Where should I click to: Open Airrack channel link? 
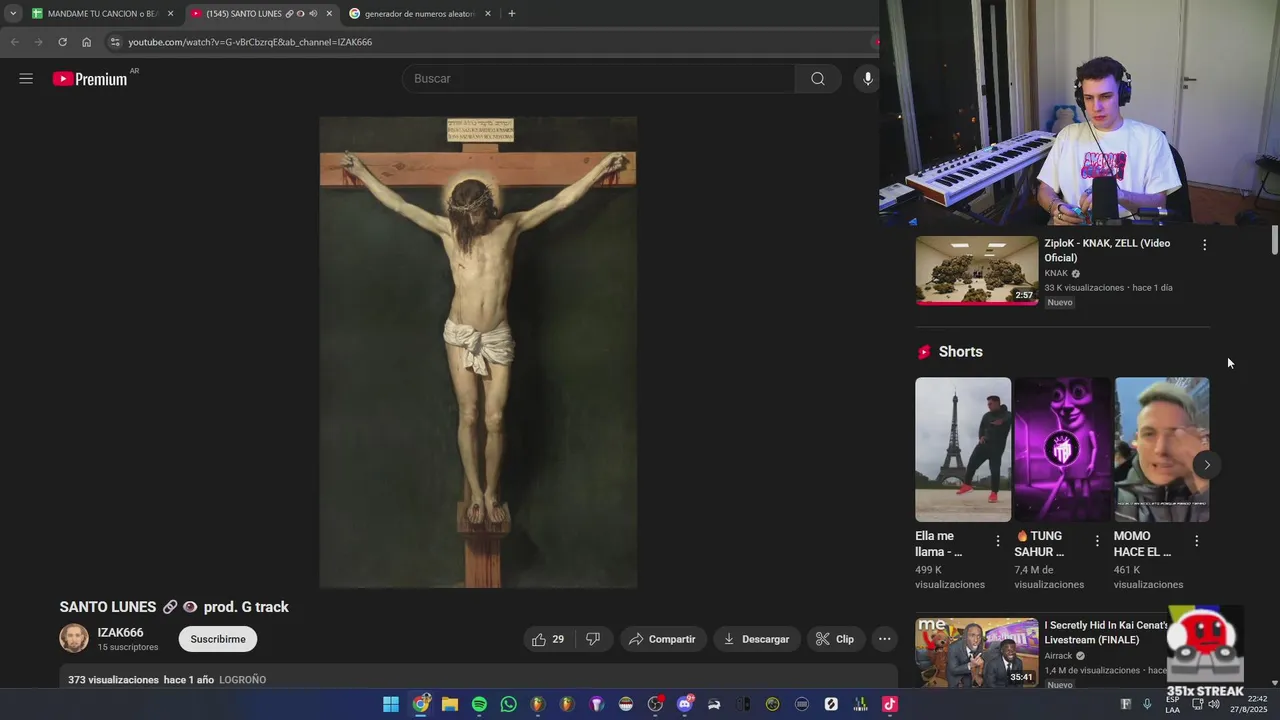click(1058, 656)
